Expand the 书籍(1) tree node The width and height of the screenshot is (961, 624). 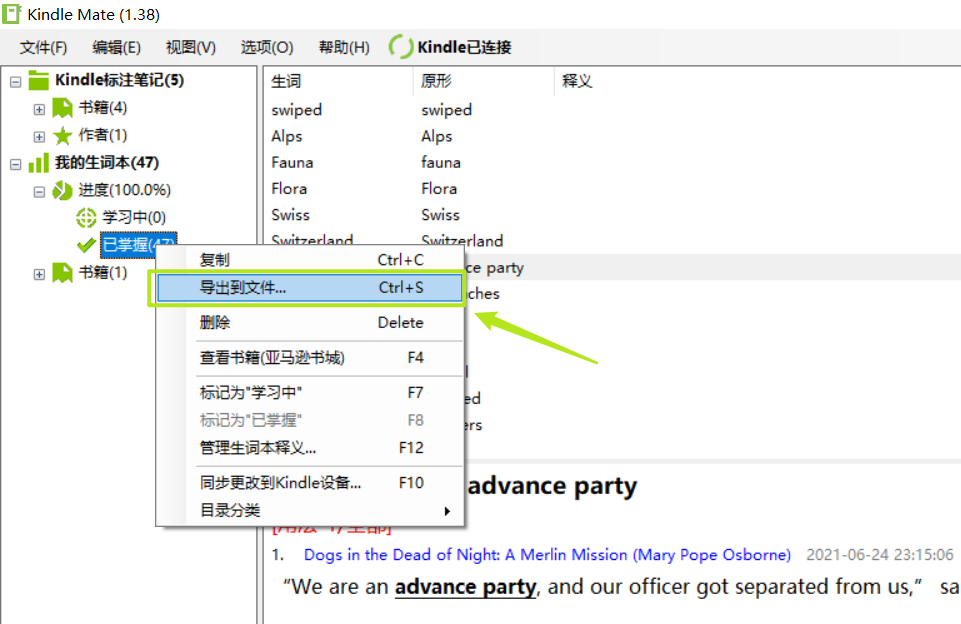click(x=39, y=274)
